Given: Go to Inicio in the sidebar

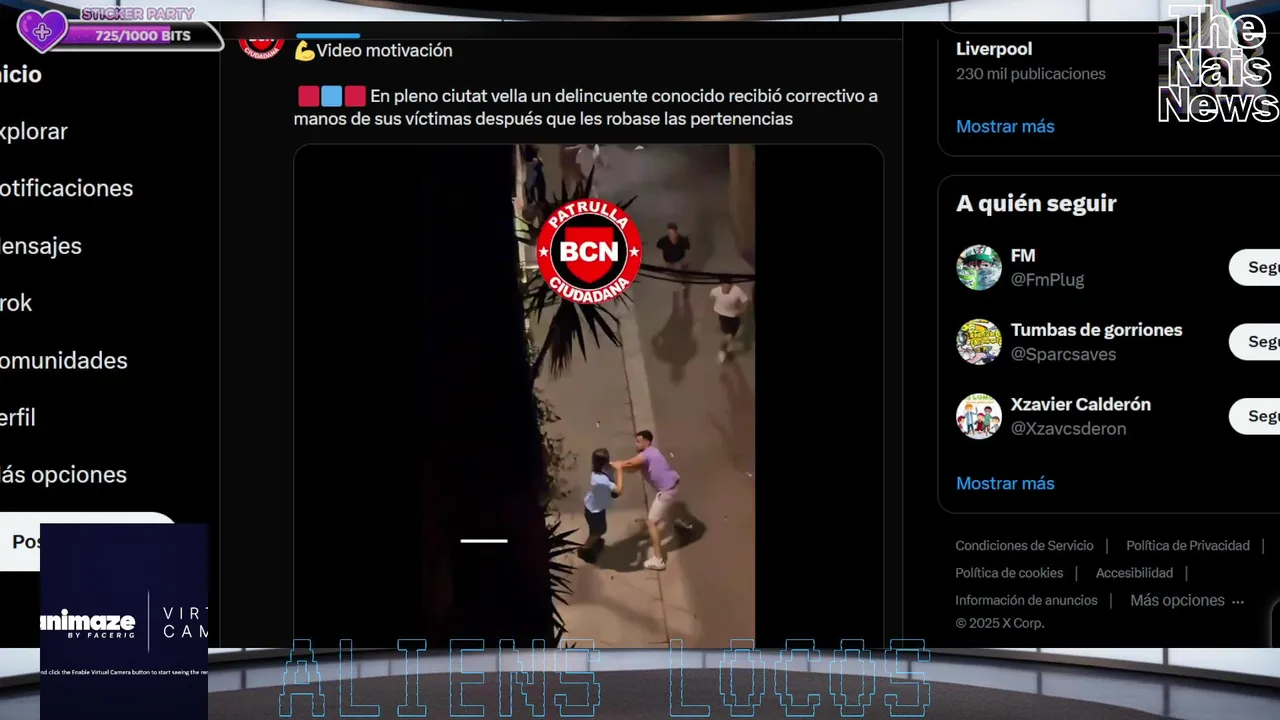Looking at the screenshot, I should pyautogui.click(x=21, y=74).
